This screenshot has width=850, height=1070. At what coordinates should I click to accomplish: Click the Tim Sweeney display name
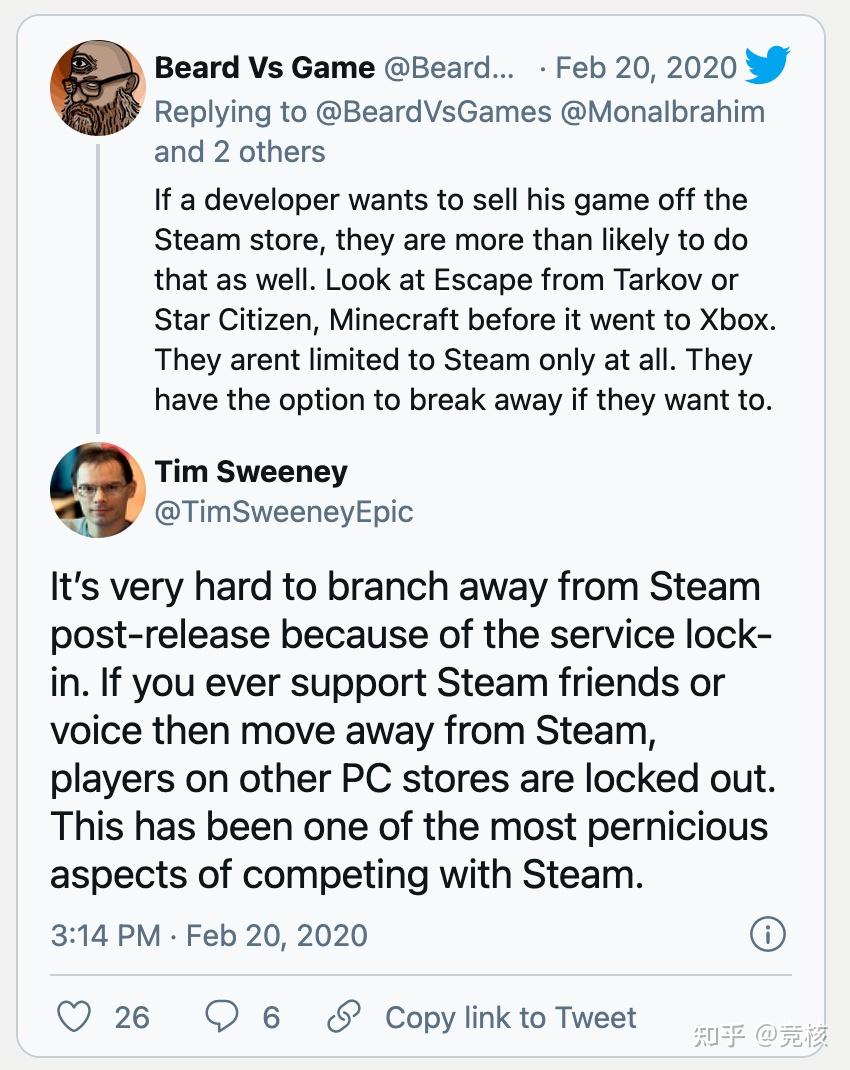click(x=251, y=472)
